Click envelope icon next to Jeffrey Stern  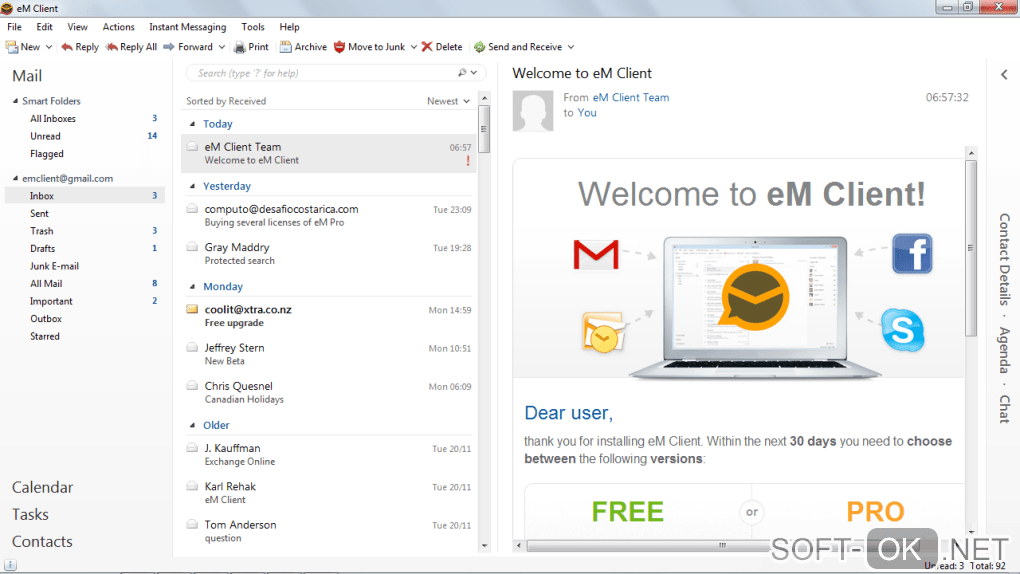(x=192, y=347)
